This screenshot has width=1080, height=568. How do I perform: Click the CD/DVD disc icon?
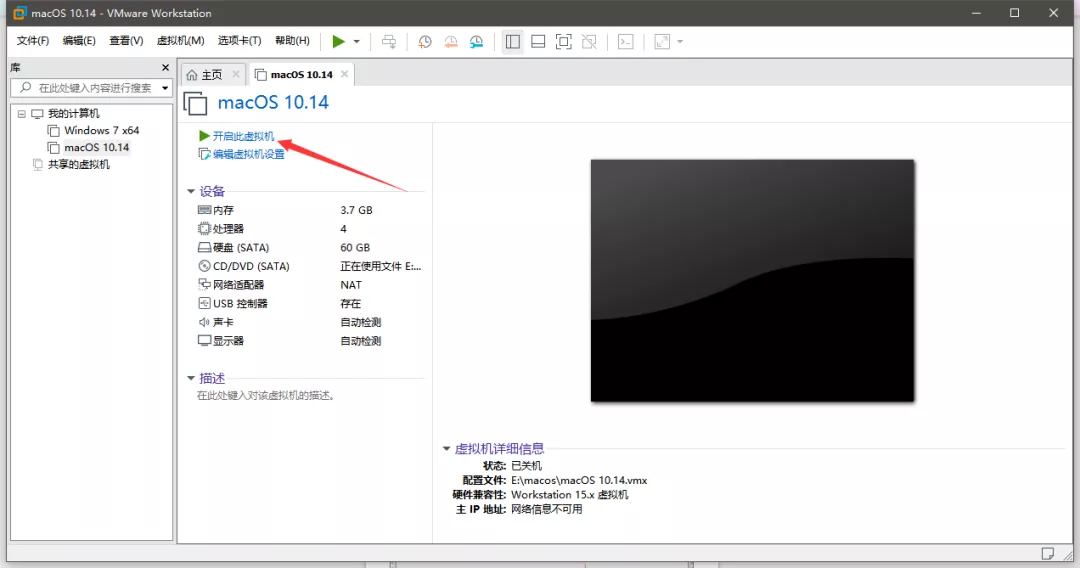click(x=204, y=266)
